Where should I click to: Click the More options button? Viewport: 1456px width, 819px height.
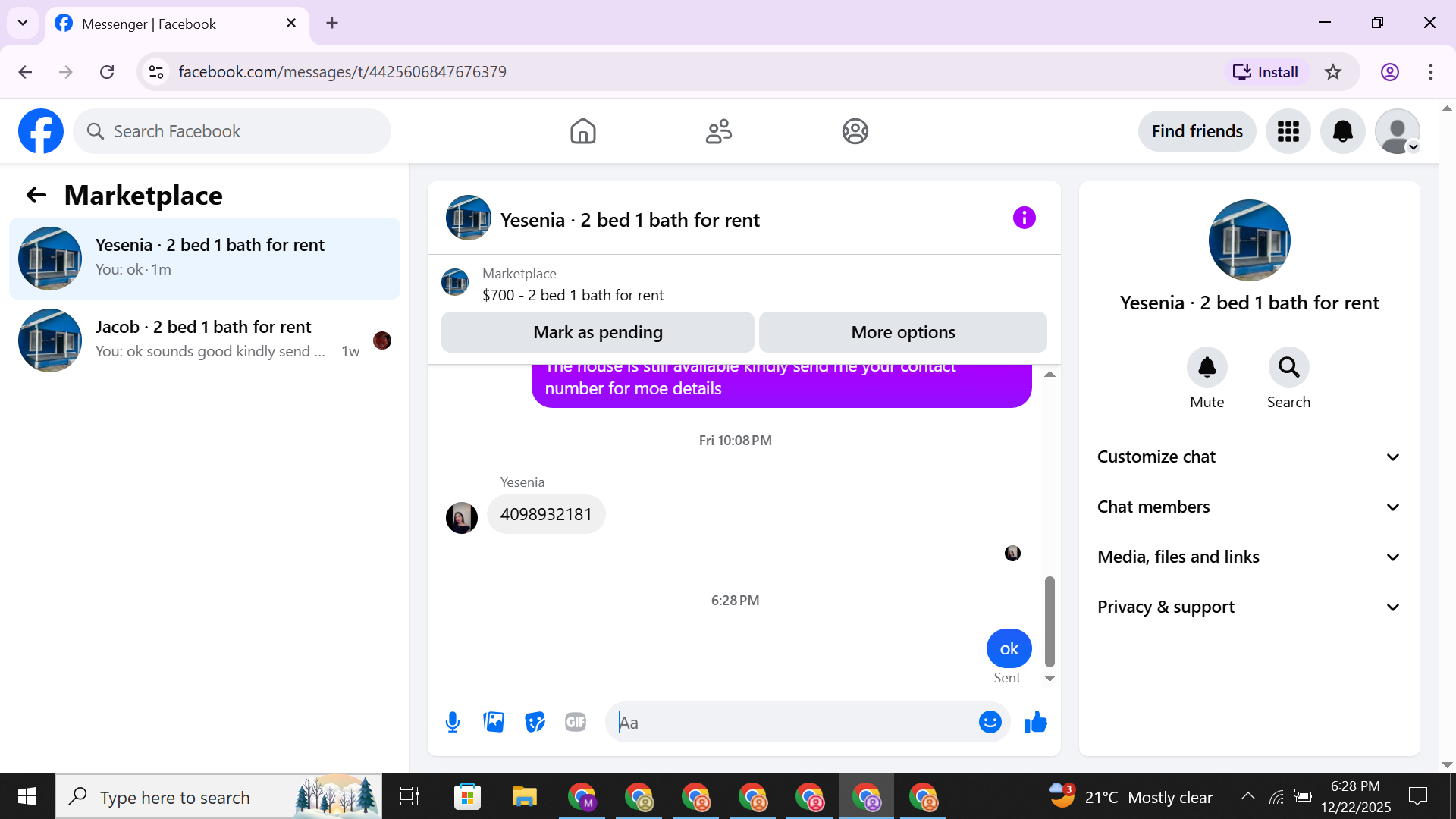pos(902,332)
